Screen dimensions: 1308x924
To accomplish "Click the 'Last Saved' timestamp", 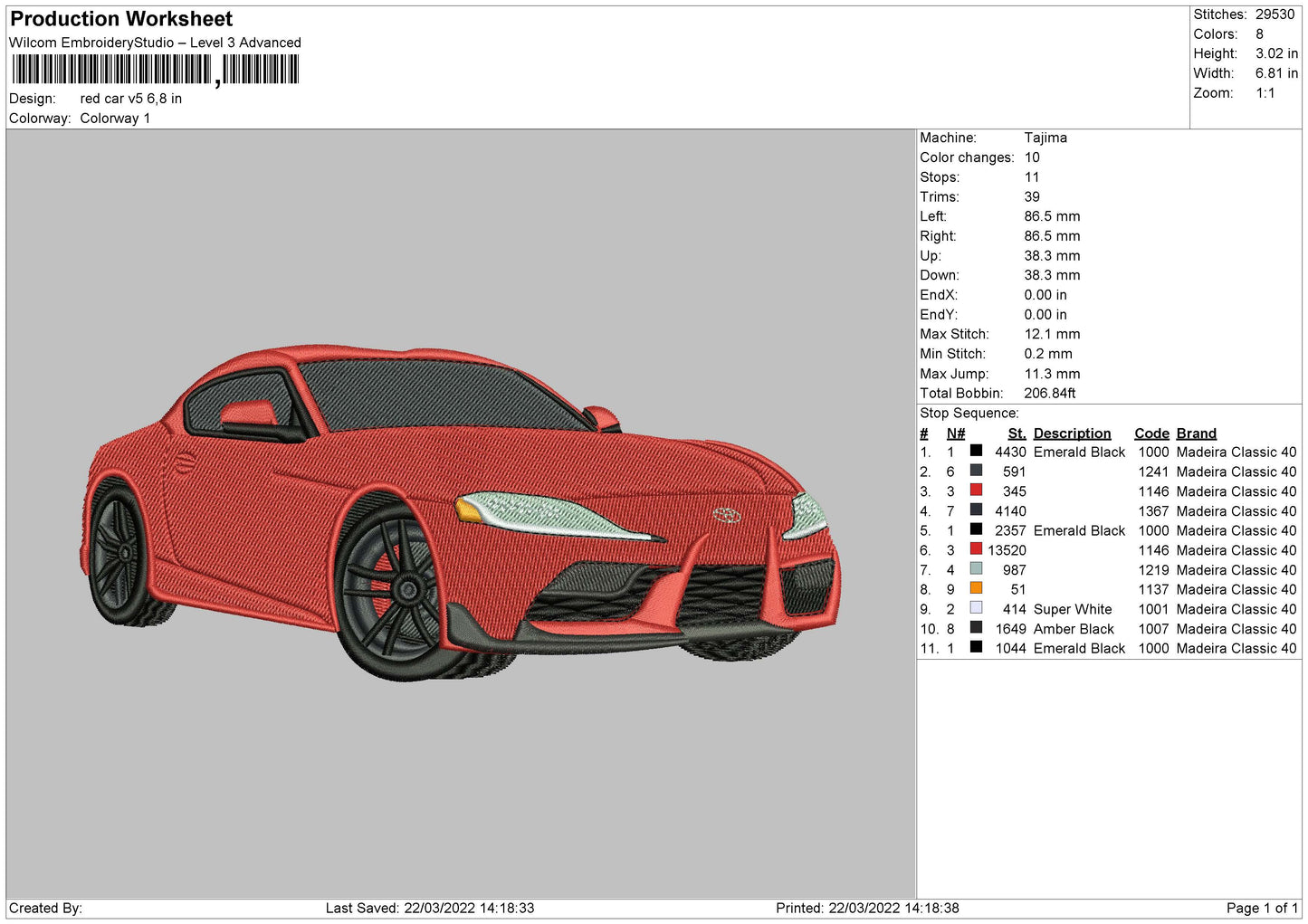I will [430, 909].
